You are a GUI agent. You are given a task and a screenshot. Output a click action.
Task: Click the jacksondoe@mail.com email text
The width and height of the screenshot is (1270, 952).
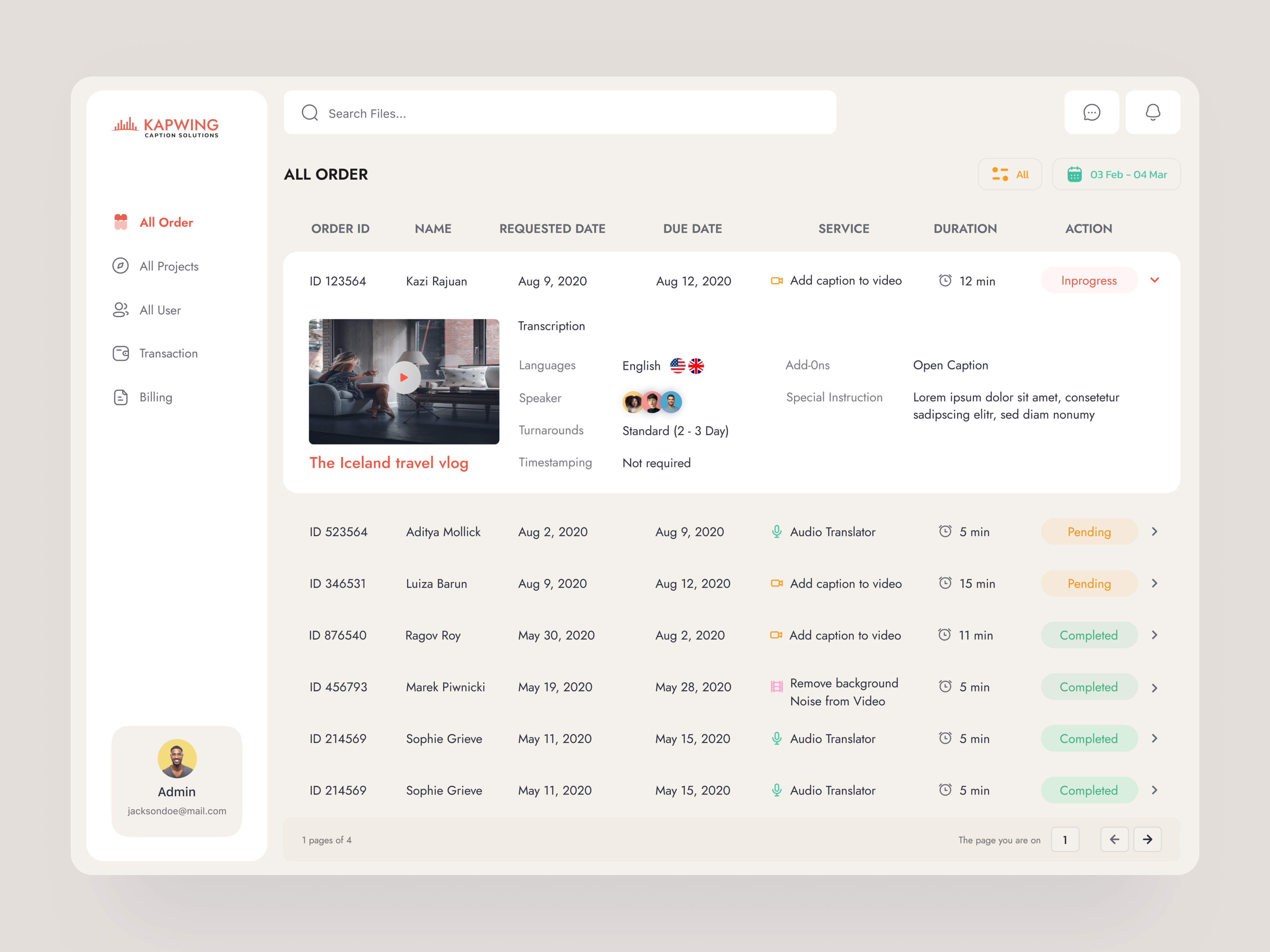pos(177,811)
